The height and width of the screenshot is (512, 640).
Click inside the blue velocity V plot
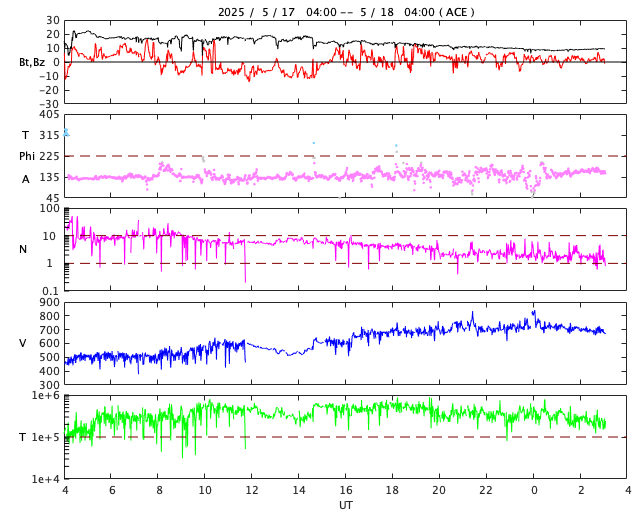tap(346, 344)
